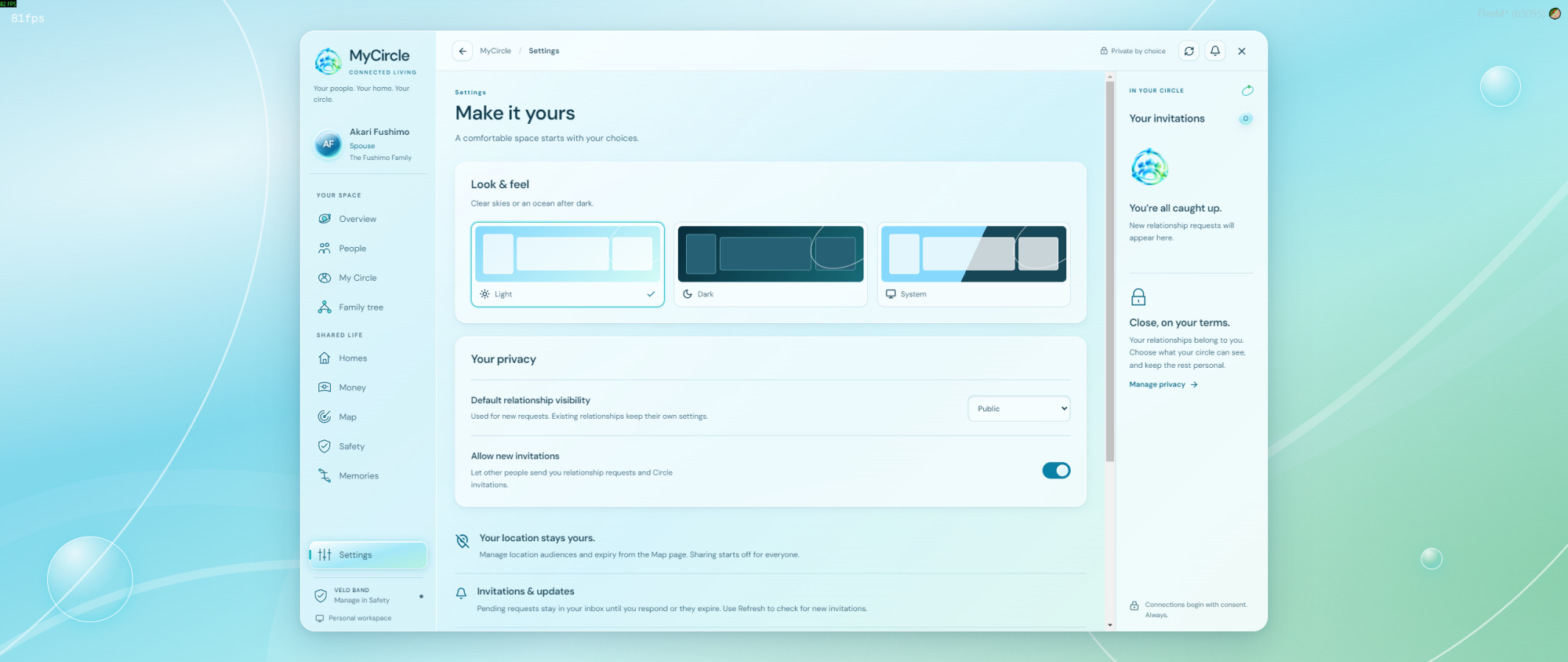The width and height of the screenshot is (1568, 662).
Task: Click the System theme preview thumbnail
Action: pyautogui.click(x=974, y=254)
